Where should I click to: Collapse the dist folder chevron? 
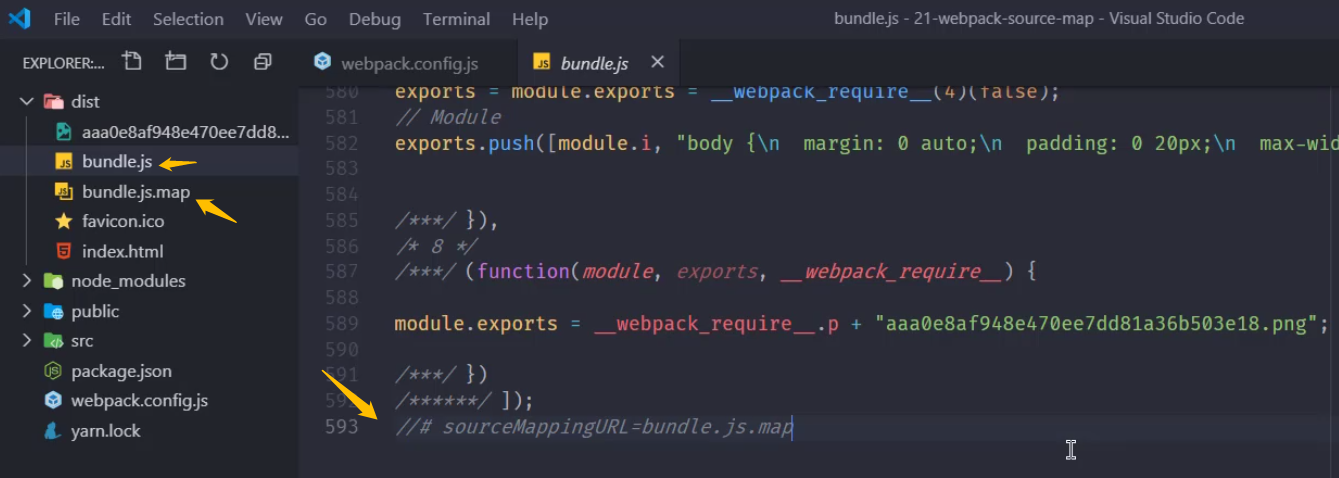pos(26,101)
